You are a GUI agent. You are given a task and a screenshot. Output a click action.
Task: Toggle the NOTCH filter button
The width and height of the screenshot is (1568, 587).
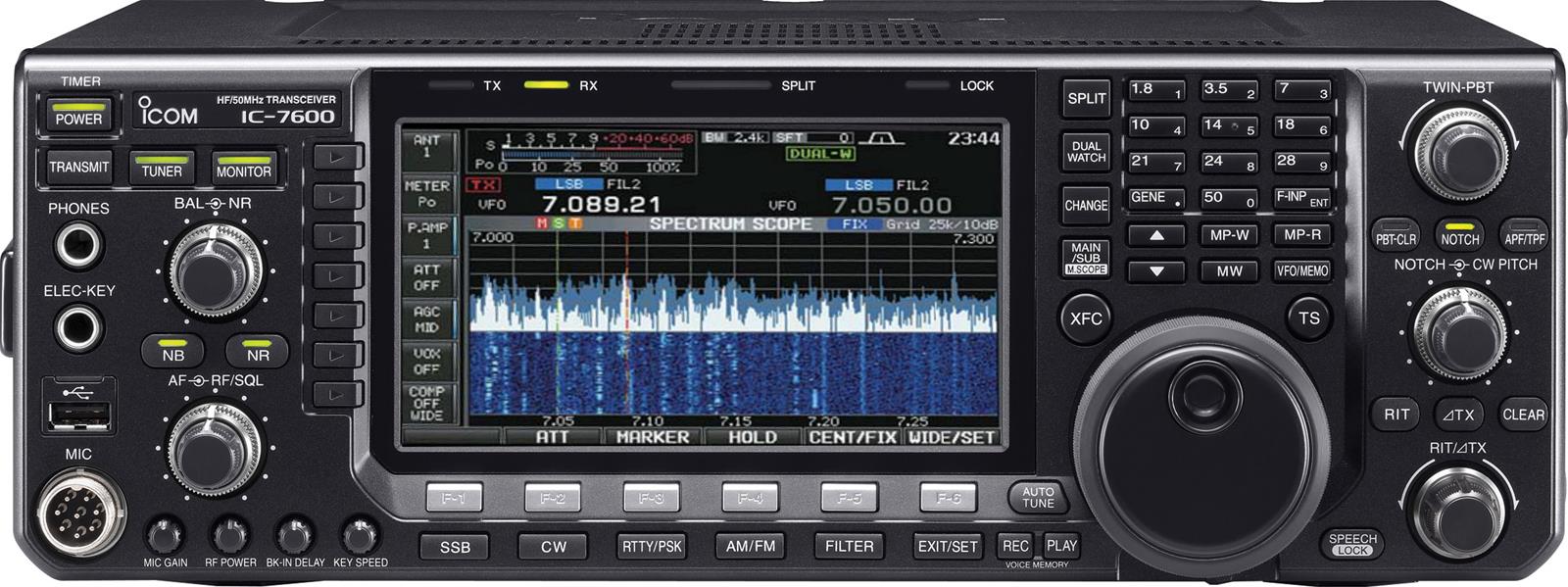tap(1459, 235)
